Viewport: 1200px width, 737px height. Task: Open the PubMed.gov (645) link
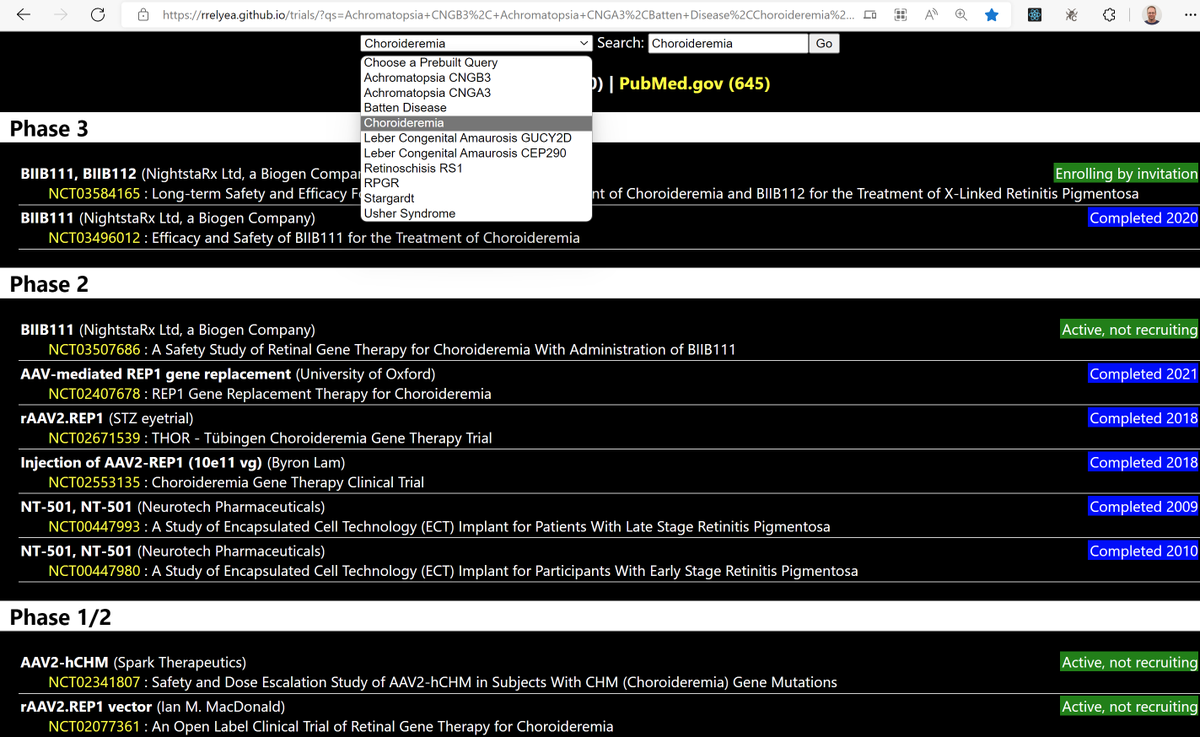coord(694,83)
